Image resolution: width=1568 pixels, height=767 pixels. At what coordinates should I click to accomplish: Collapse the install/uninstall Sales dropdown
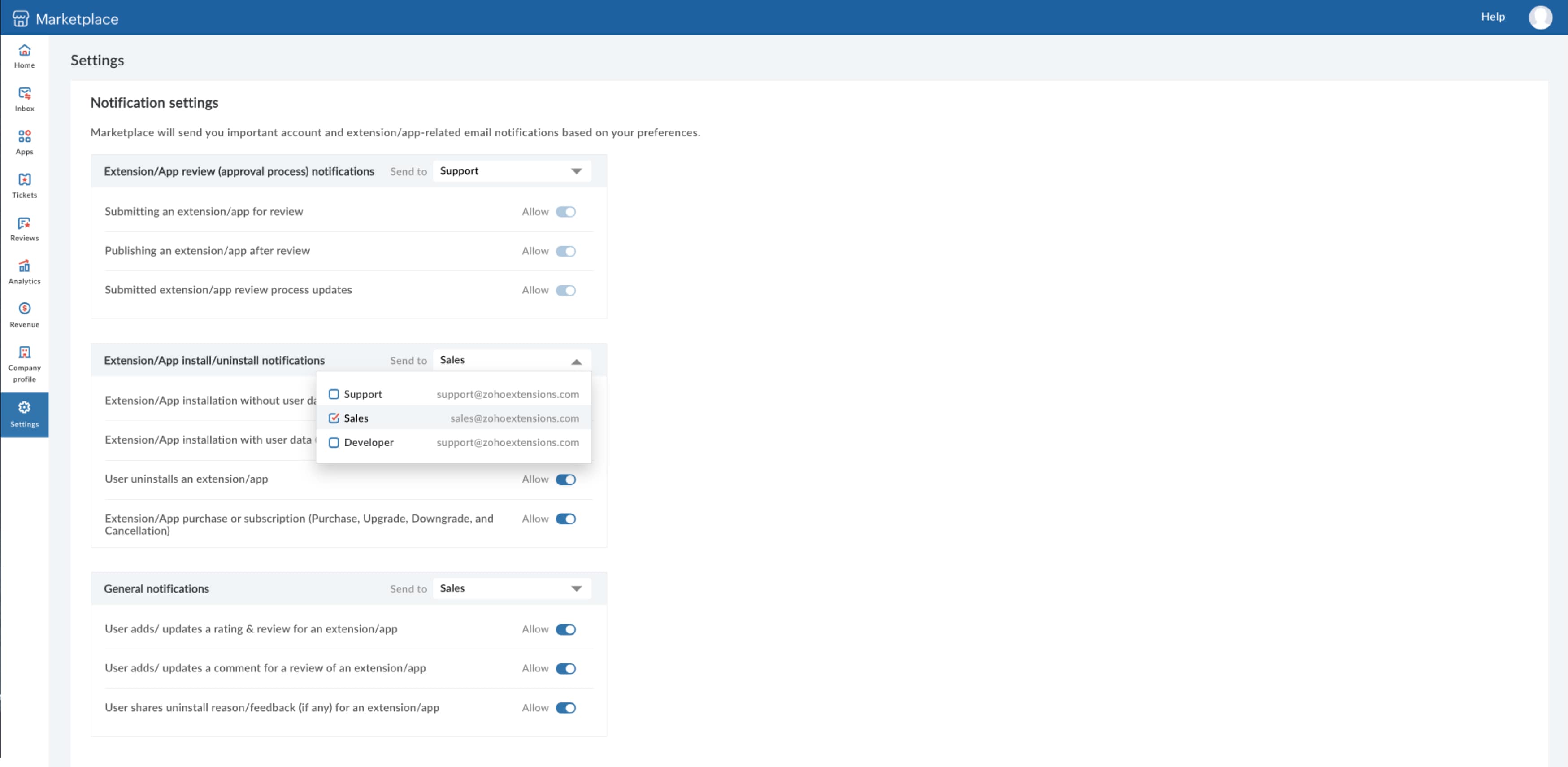tap(511, 360)
